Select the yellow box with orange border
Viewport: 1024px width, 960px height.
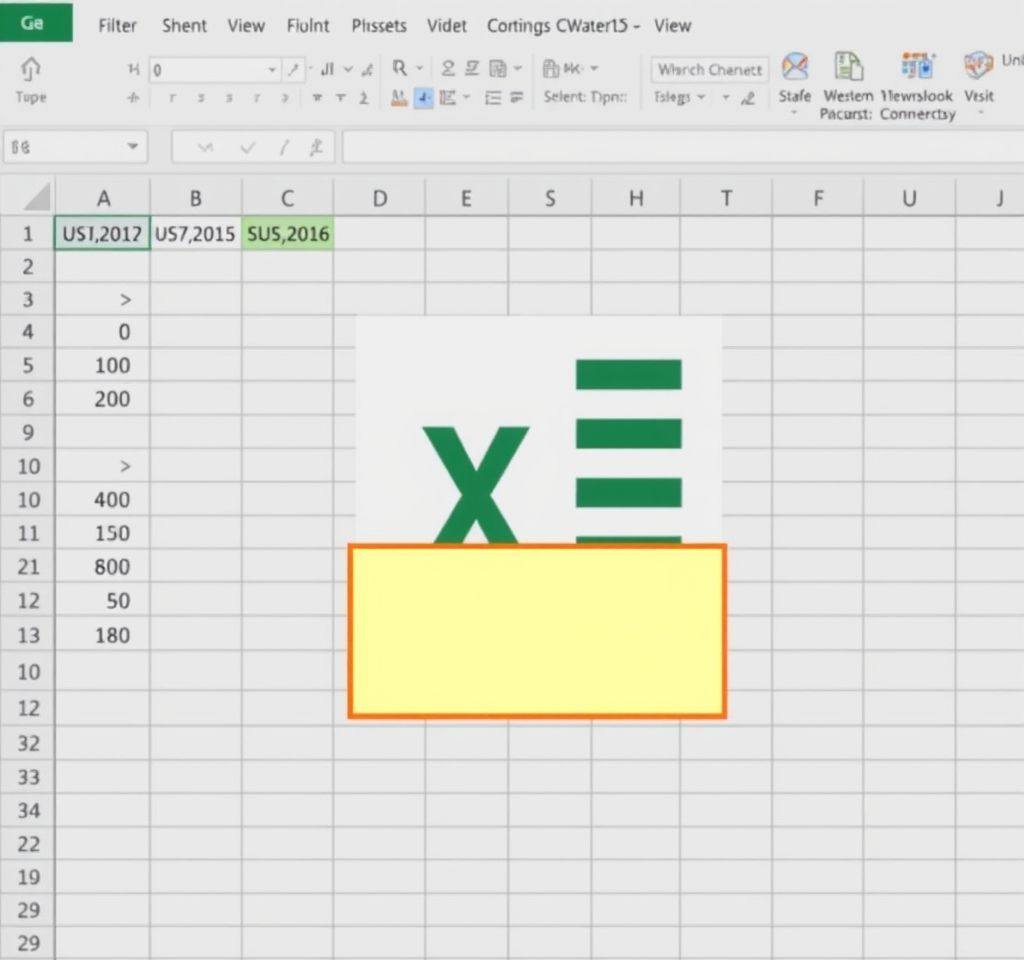tap(537, 632)
